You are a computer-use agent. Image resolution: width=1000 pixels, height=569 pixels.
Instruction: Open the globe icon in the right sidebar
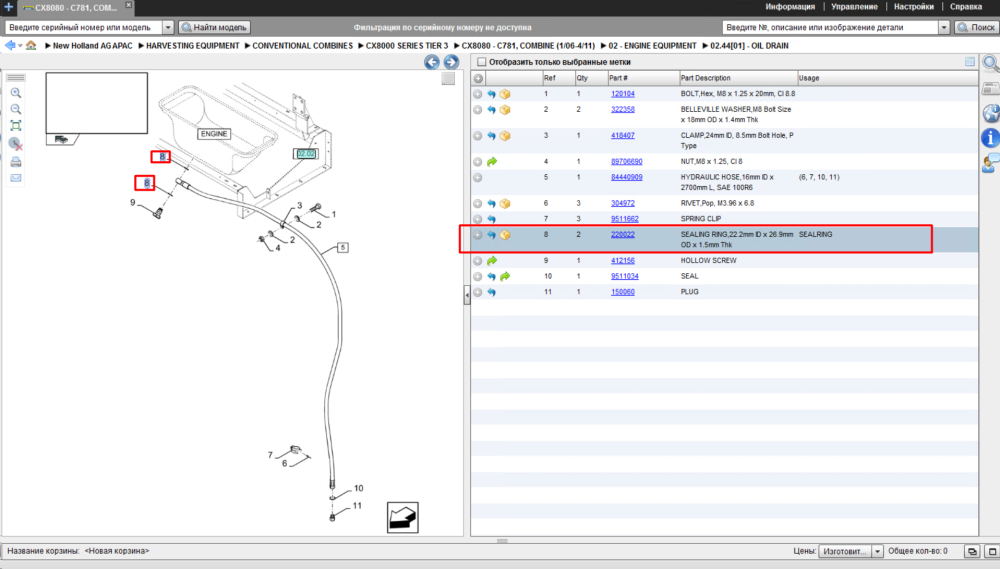coord(990,114)
